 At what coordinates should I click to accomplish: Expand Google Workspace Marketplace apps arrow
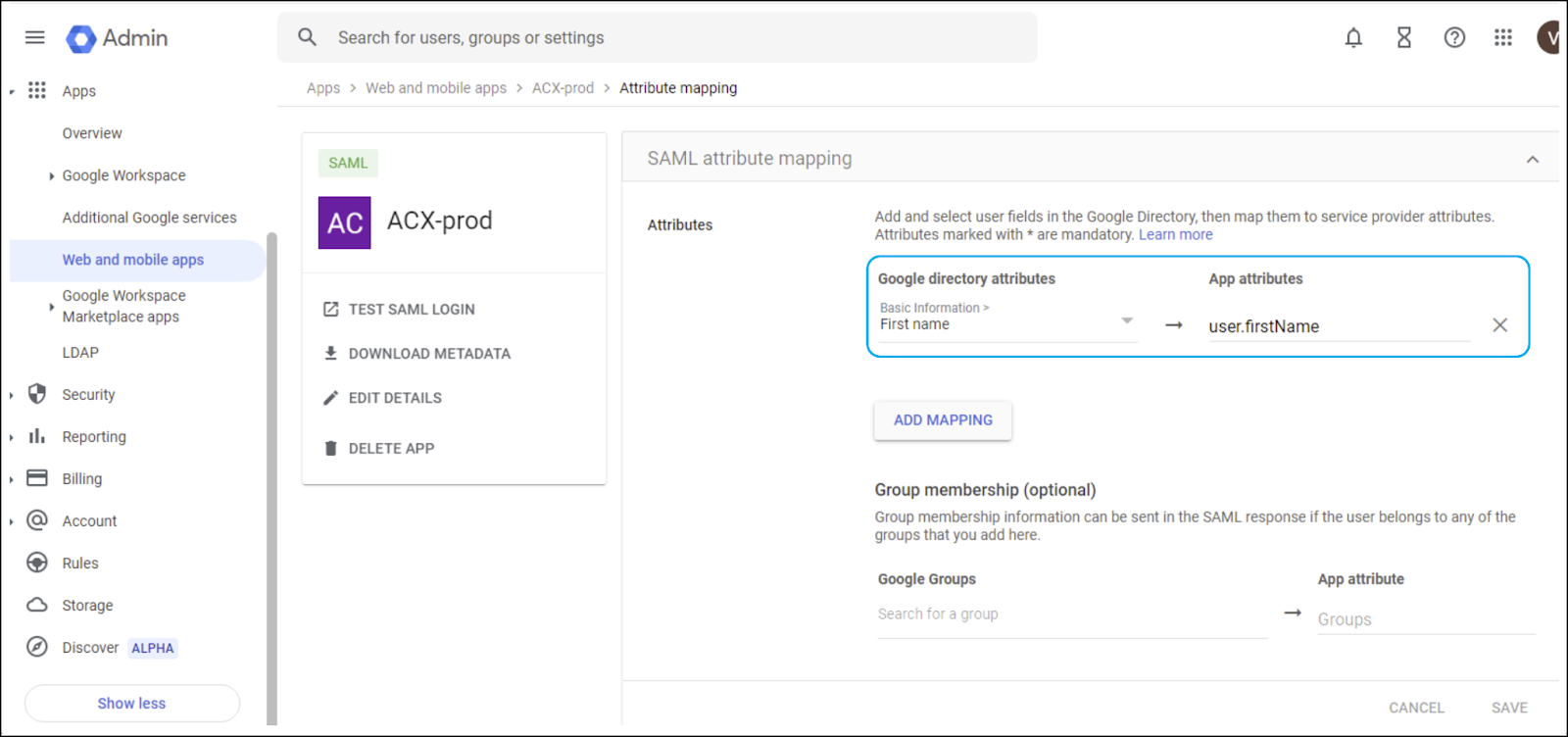[x=51, y=307]
